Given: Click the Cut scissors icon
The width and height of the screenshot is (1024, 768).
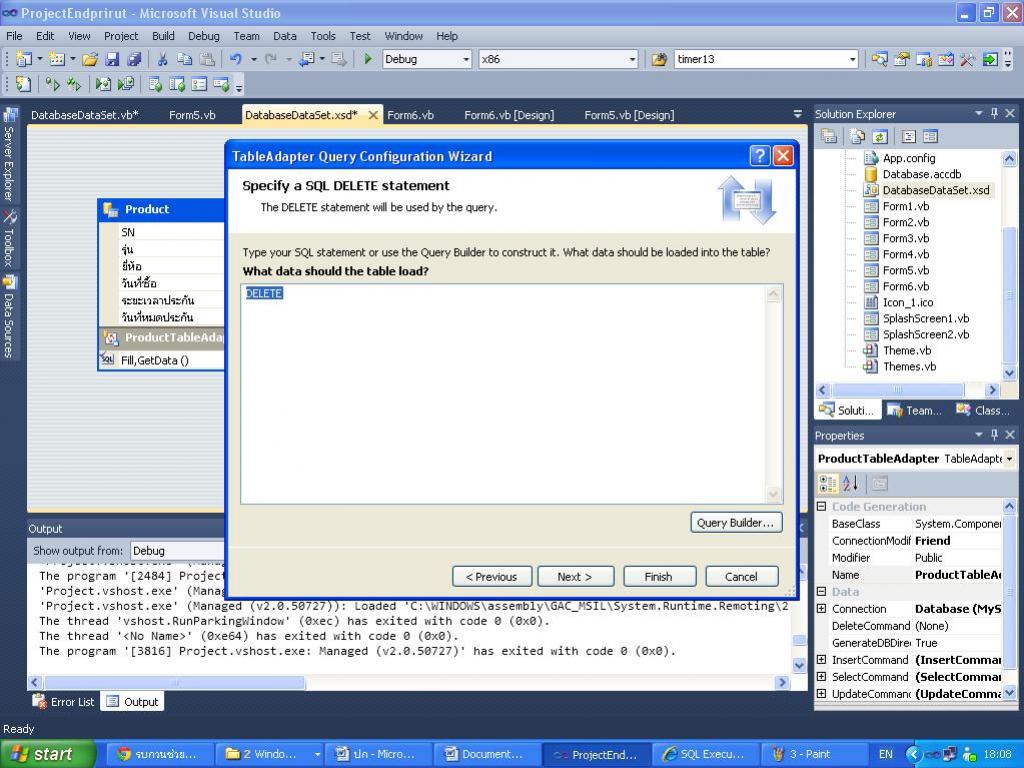Looking at the screenshot, I should click(162, 59).
